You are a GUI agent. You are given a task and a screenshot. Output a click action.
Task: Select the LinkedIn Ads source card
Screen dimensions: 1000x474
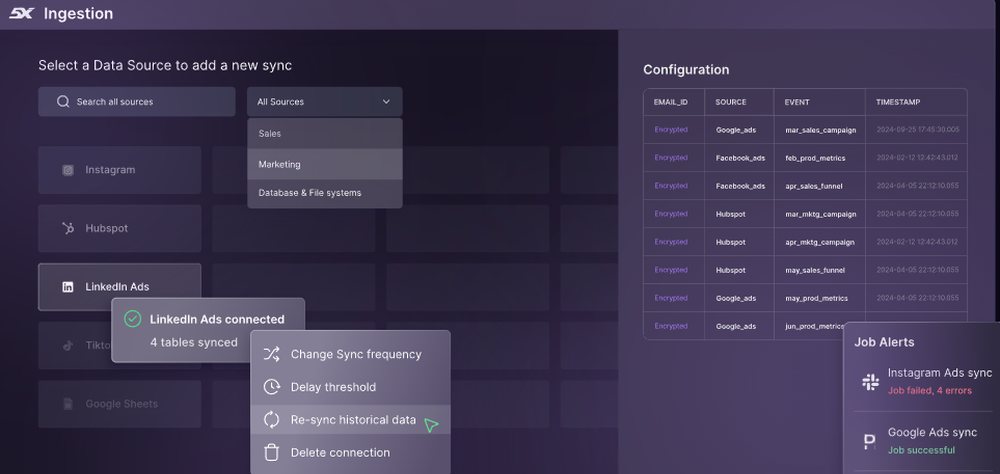[x=120, y=287]
